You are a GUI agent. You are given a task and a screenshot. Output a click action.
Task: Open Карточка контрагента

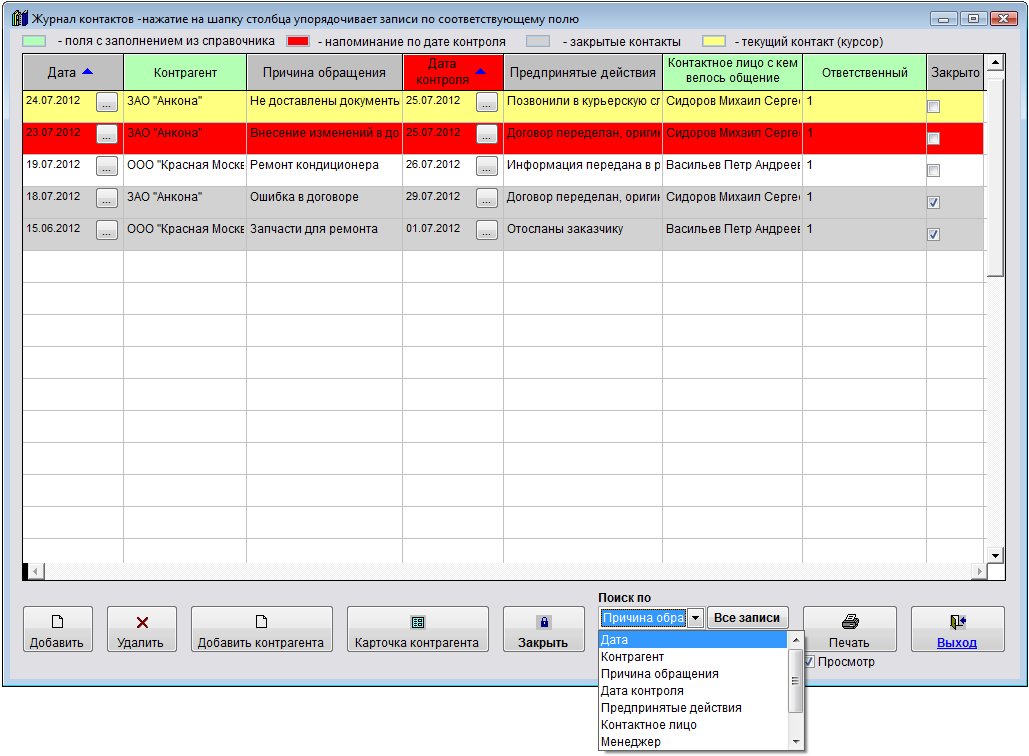click(x=417, y=629)
